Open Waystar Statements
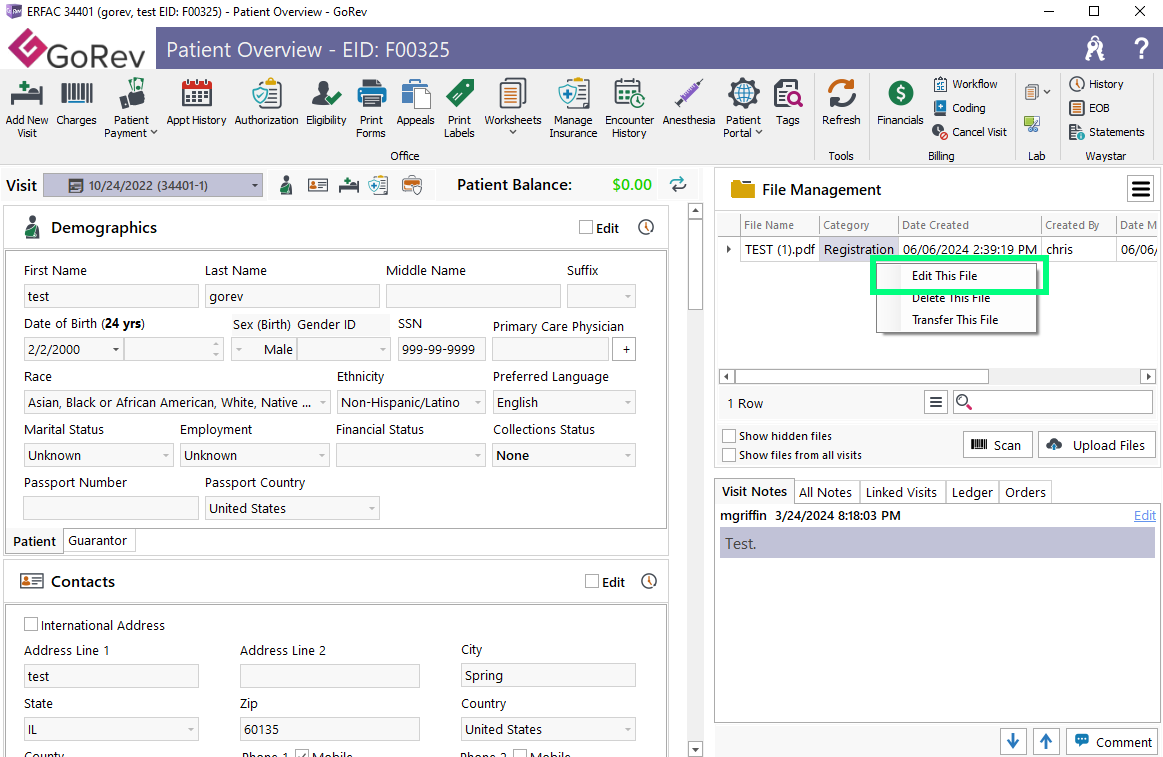Screen dimensions: 1163x757 pos(1107,132)
